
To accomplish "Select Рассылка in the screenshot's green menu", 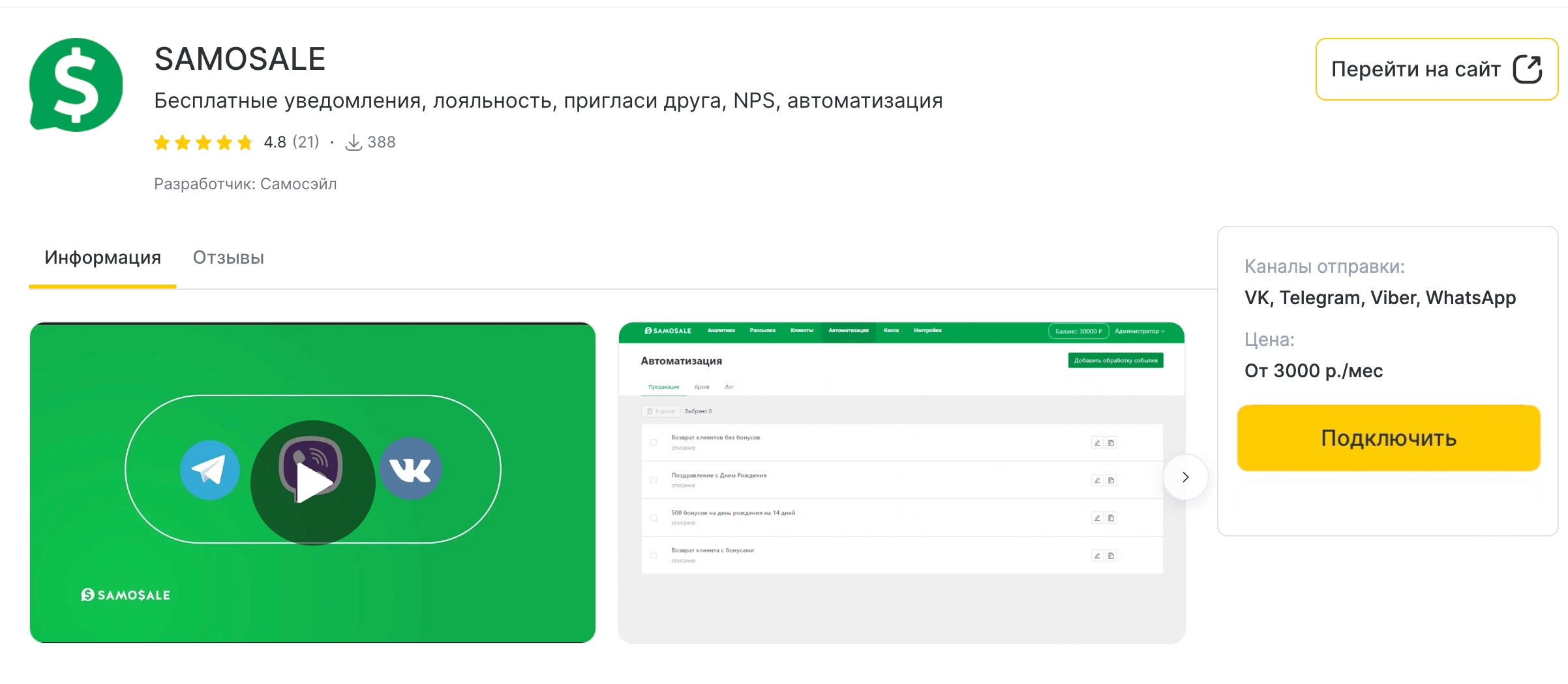I will point(762,331).
